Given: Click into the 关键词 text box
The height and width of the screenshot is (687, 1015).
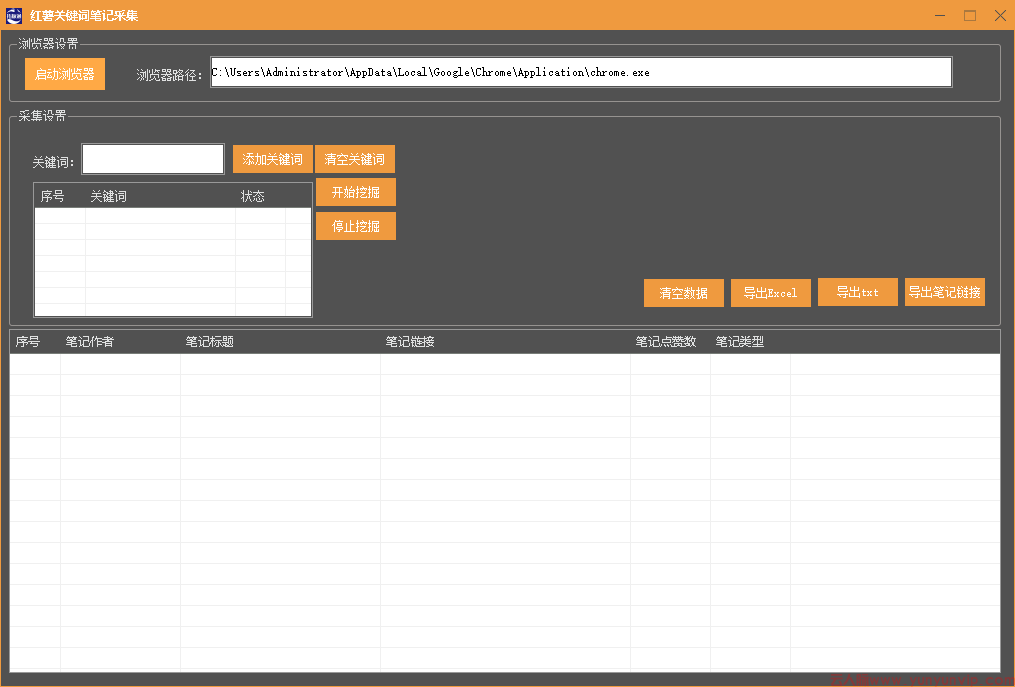Looking at the screenshot, I should [x=153, y=159].
